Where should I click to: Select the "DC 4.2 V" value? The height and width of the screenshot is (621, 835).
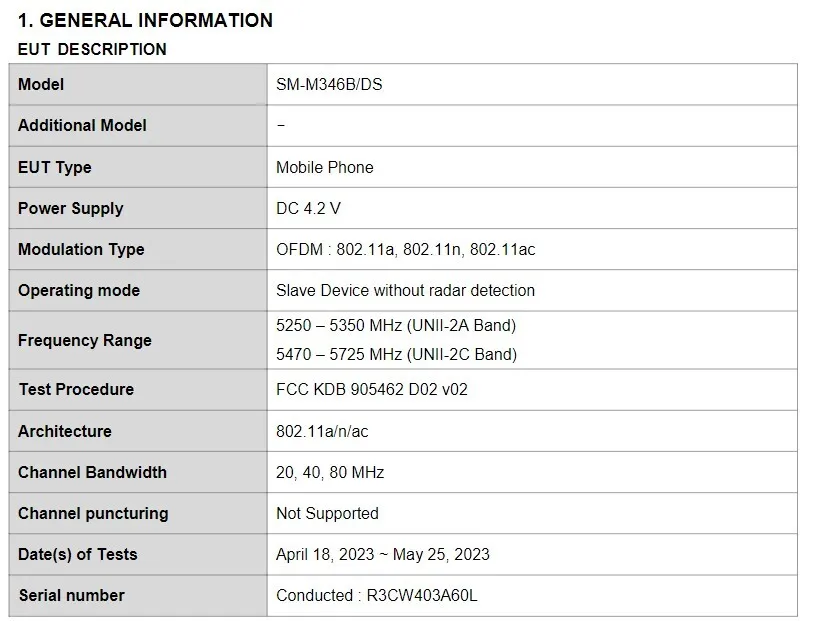tap(308, 208)
